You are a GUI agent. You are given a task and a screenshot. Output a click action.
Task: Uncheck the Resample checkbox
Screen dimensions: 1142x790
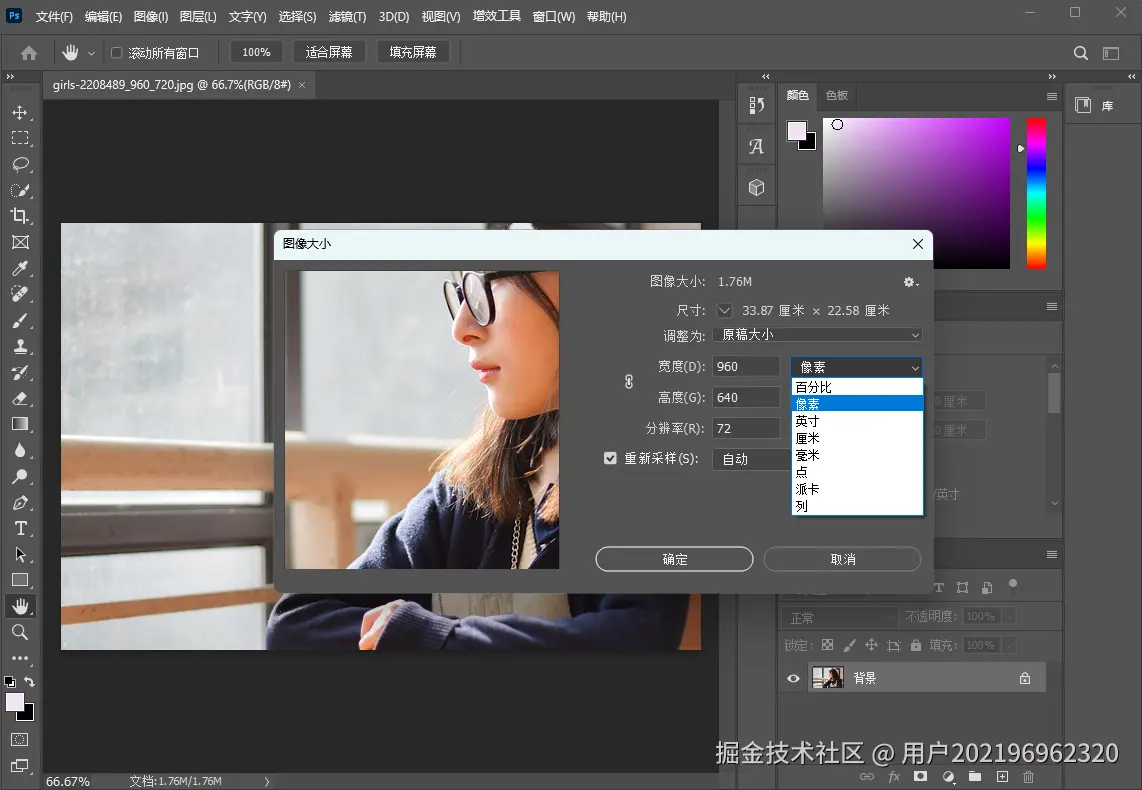coord(610,458)
